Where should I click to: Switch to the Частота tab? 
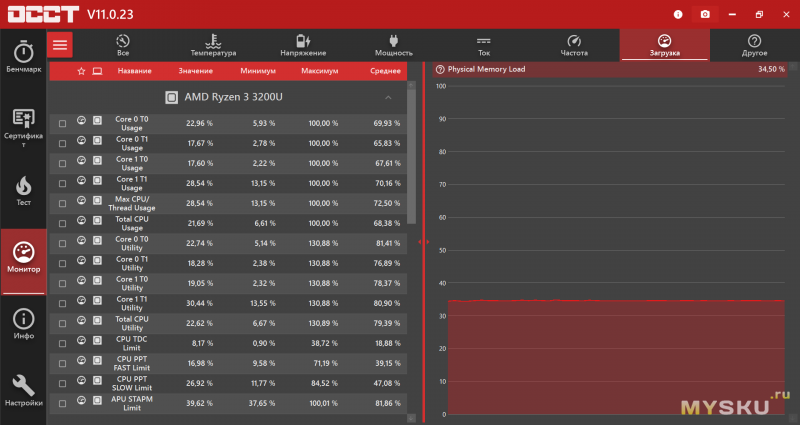click(574, 45)
